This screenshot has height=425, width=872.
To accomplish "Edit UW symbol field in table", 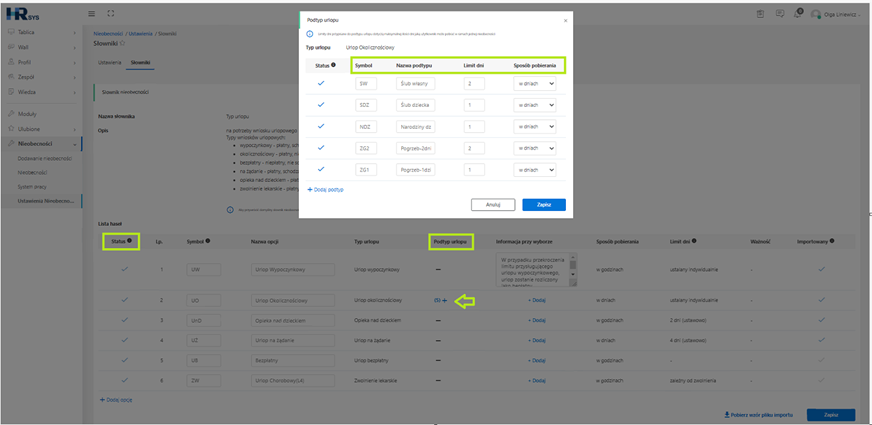I will 204,269.
